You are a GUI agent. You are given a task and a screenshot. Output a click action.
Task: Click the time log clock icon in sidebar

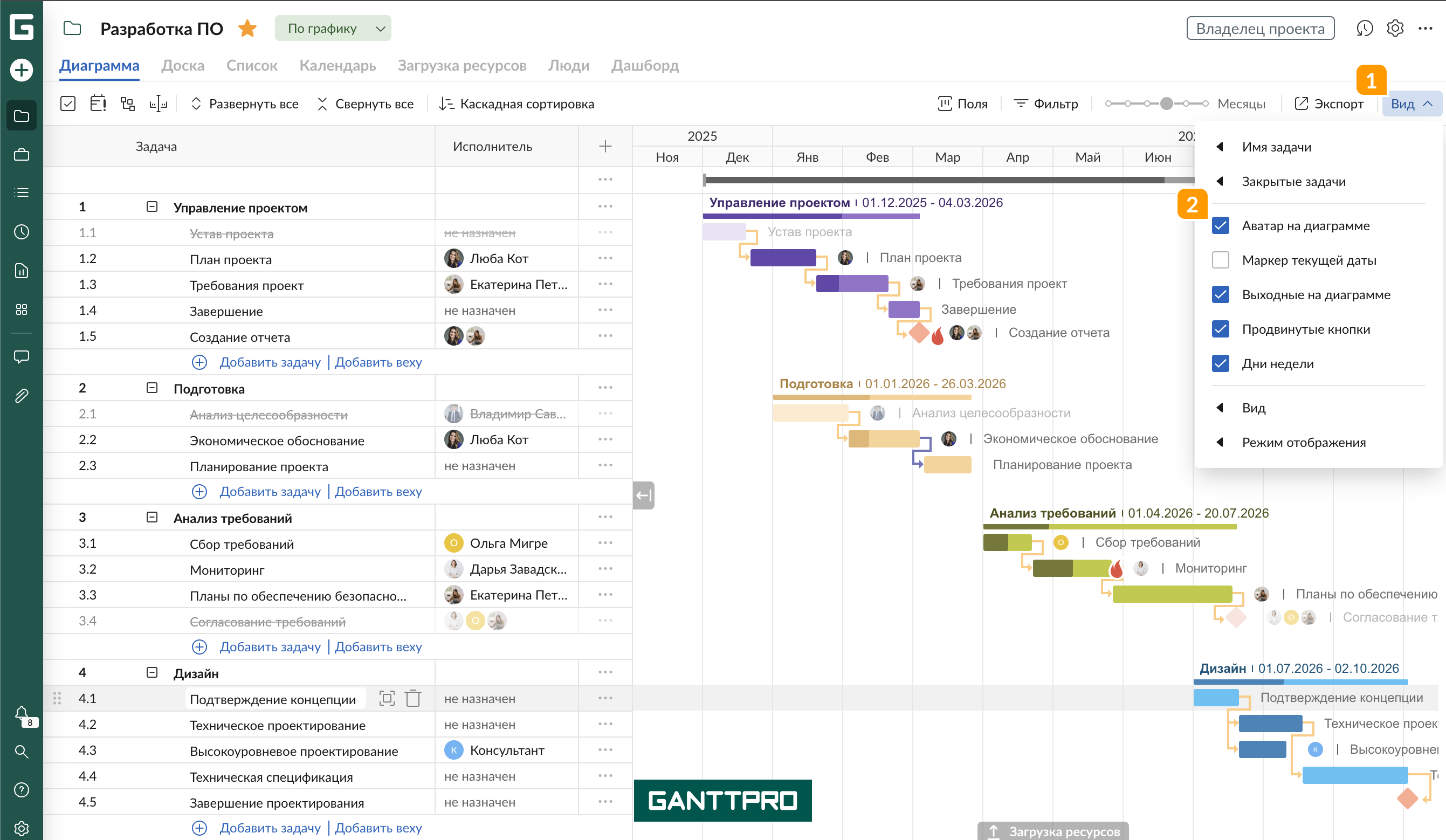21,232
